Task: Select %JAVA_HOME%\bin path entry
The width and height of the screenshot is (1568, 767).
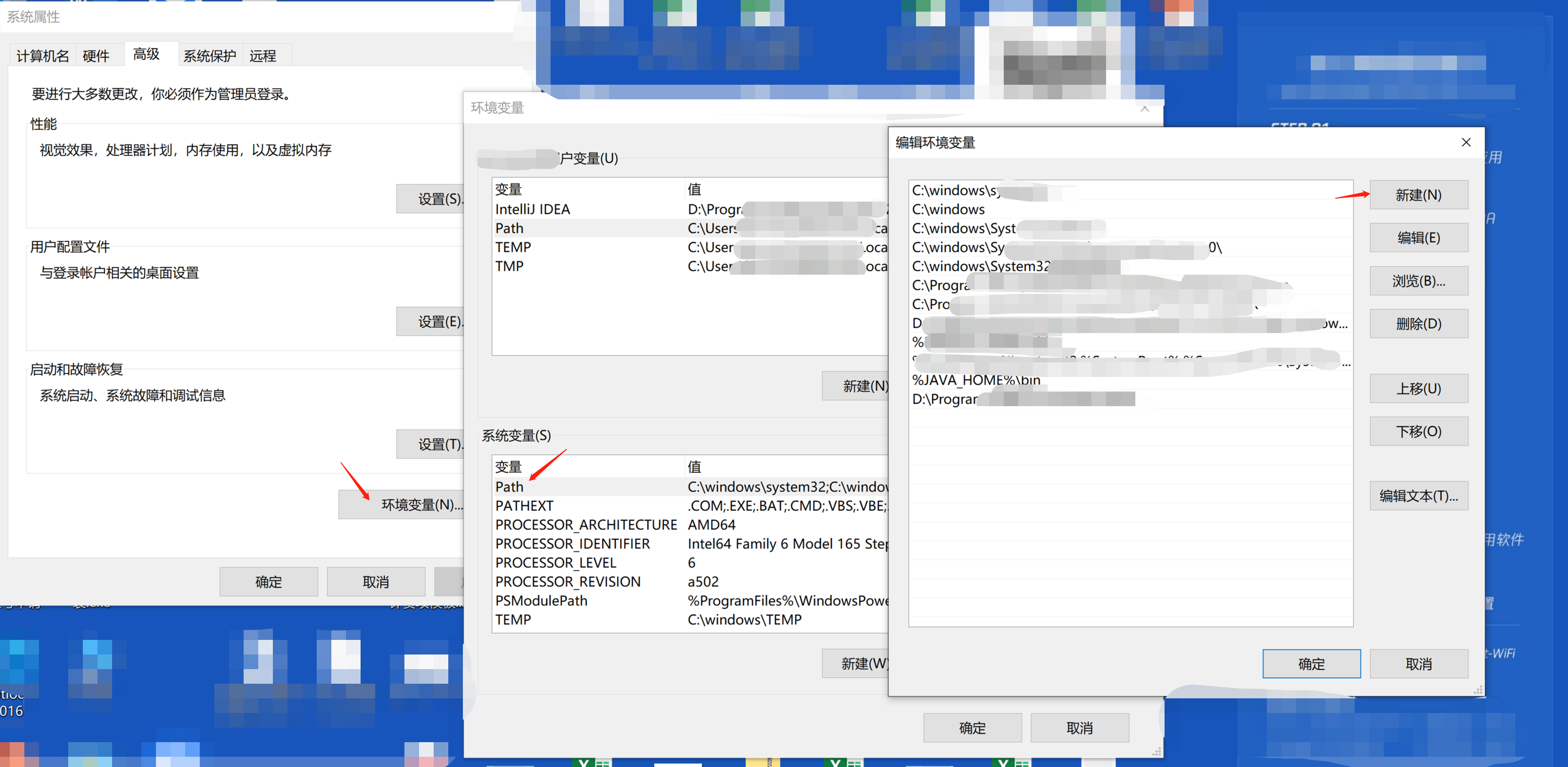Action: point(976,380)
